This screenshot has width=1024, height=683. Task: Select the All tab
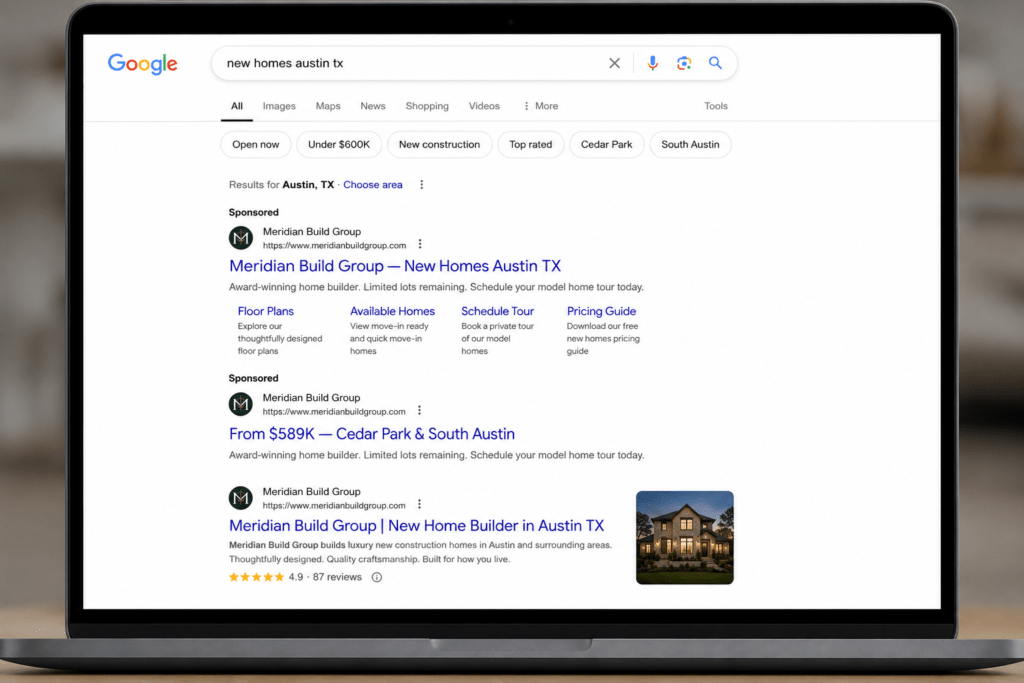[x=237, y=106]
